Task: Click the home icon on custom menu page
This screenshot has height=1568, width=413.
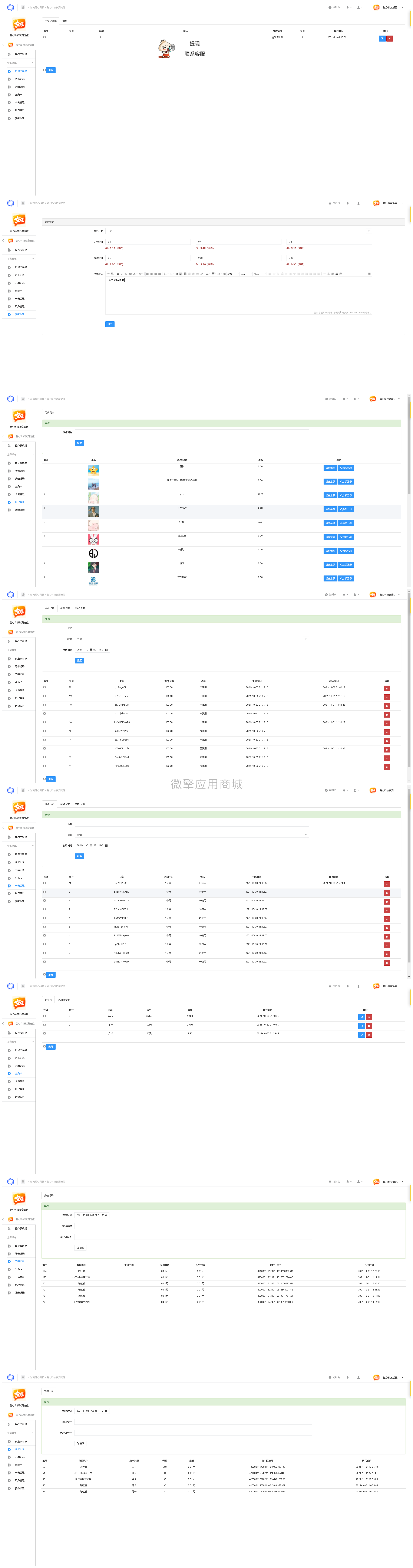Action: [23, 7]
